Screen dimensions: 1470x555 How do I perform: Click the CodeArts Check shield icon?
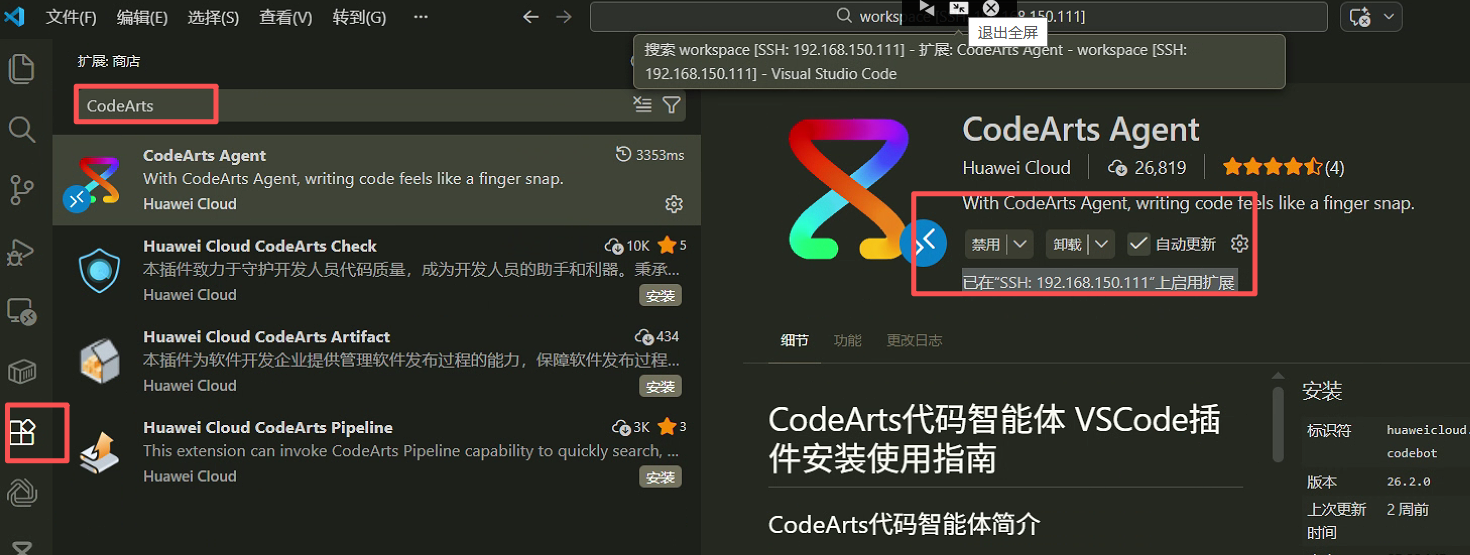100,271
